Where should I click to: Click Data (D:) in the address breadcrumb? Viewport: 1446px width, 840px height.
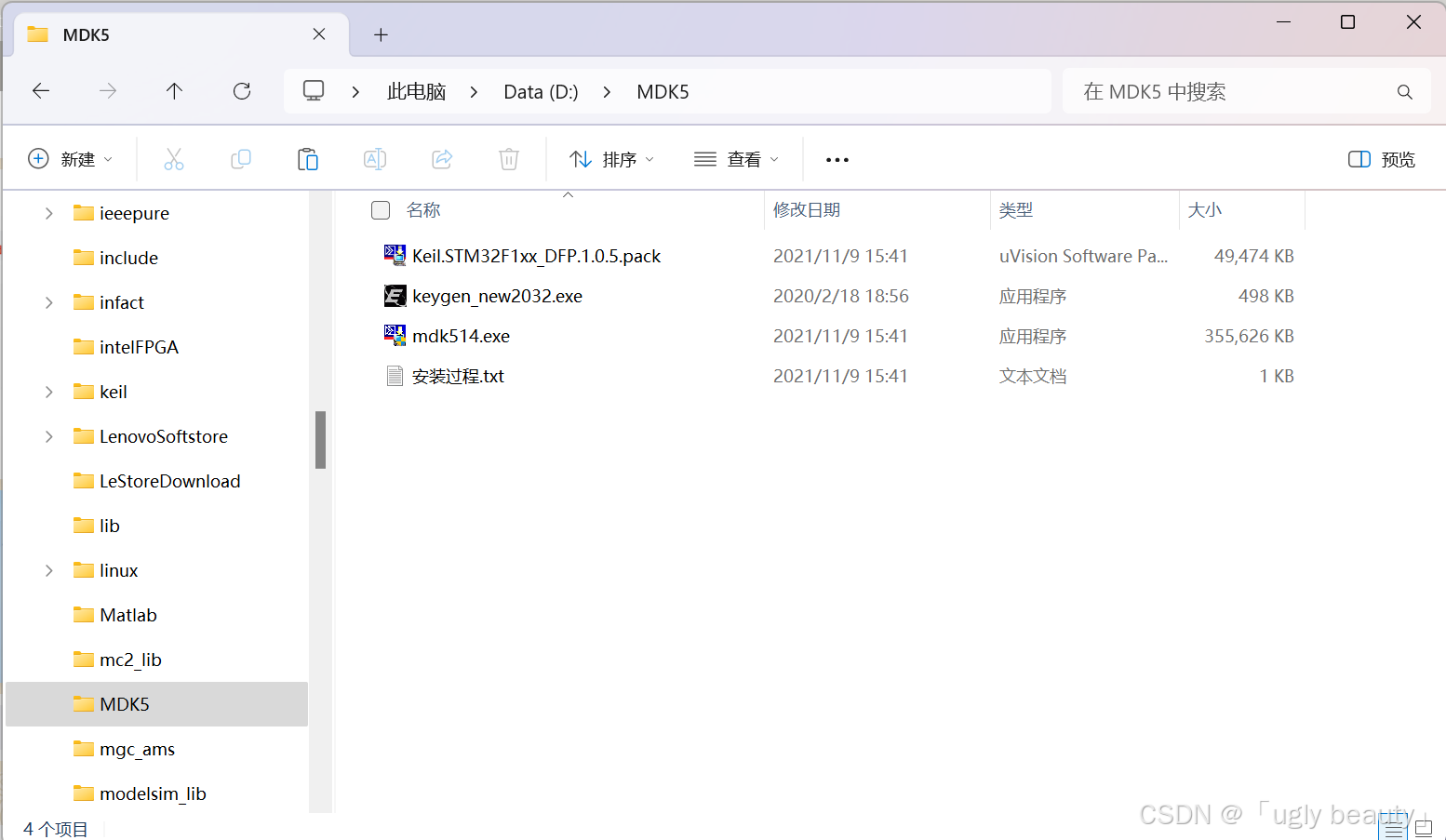541,92
